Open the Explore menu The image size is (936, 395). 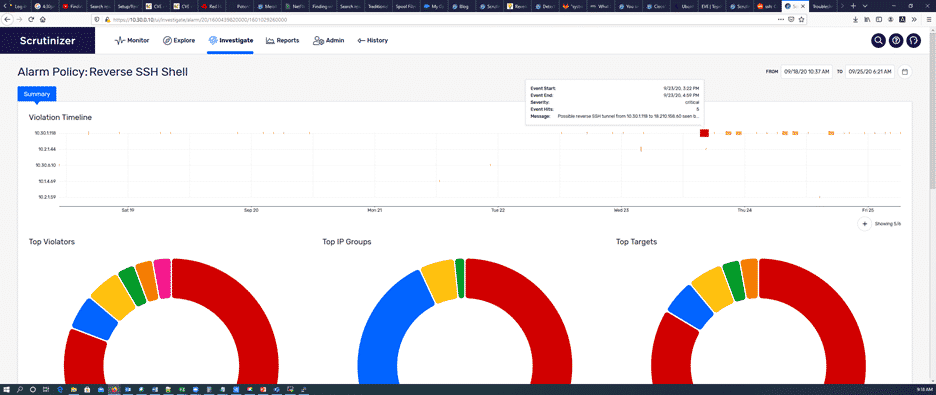(179, 41)
